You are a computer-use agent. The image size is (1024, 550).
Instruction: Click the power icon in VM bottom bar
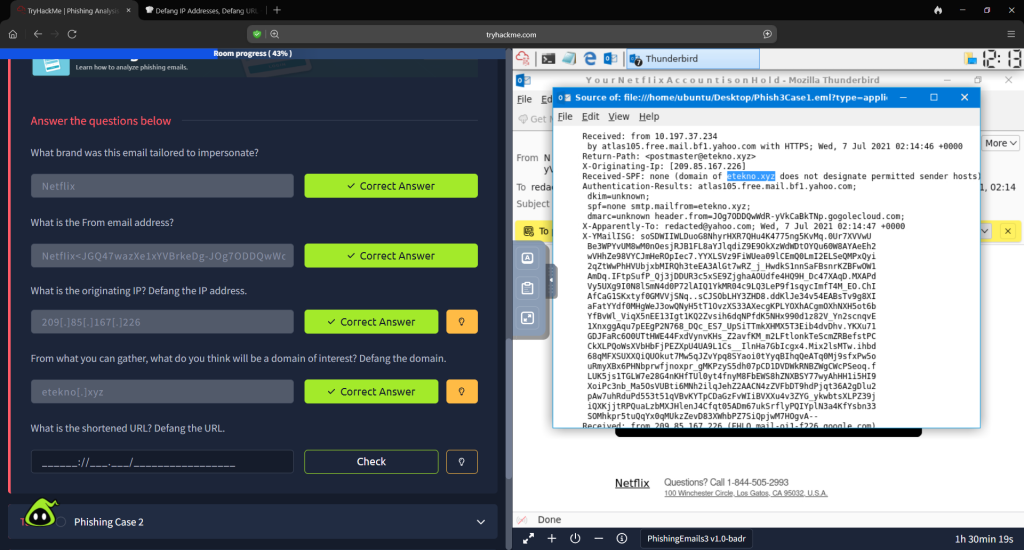click(575, 538)
